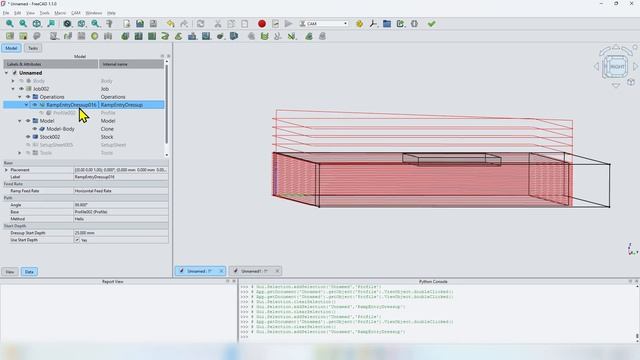This screenshot has height=360, width=640.
Task: Click the yellow-green circle icon in the CAM toolbar
Action: (x=95, y=36)
